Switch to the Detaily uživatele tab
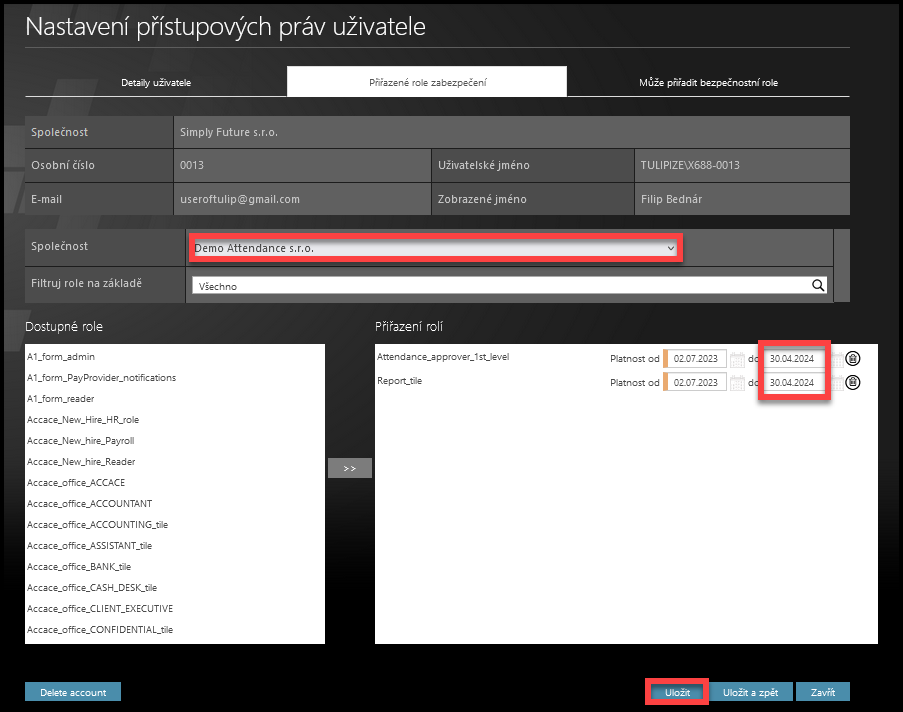This screenshot has width=903, height=712. pos(156,82)
